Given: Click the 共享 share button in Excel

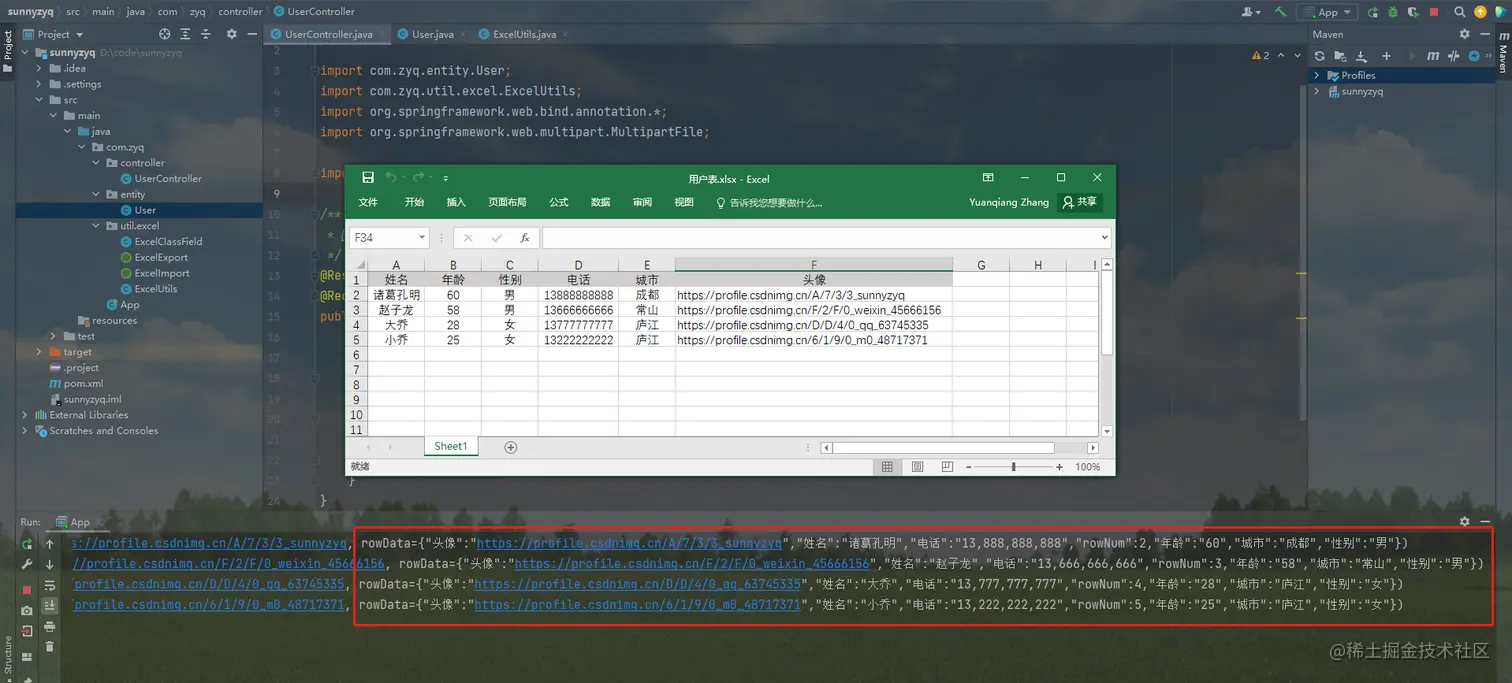Looking at the screenshot, I should pyautogui.click(x=1080, y=202).
